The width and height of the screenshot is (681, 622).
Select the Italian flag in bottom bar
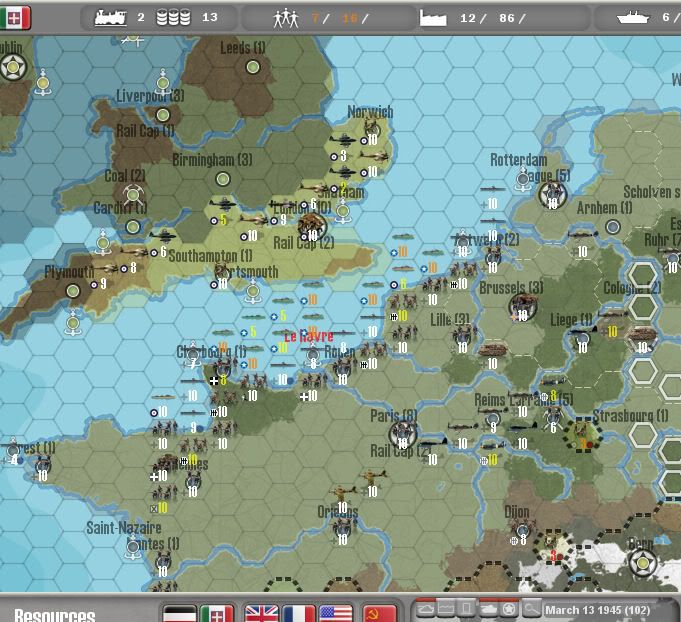(216, 612)
